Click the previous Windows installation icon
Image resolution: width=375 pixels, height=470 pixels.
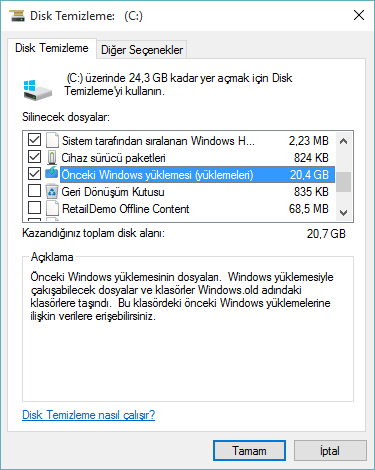52,174
